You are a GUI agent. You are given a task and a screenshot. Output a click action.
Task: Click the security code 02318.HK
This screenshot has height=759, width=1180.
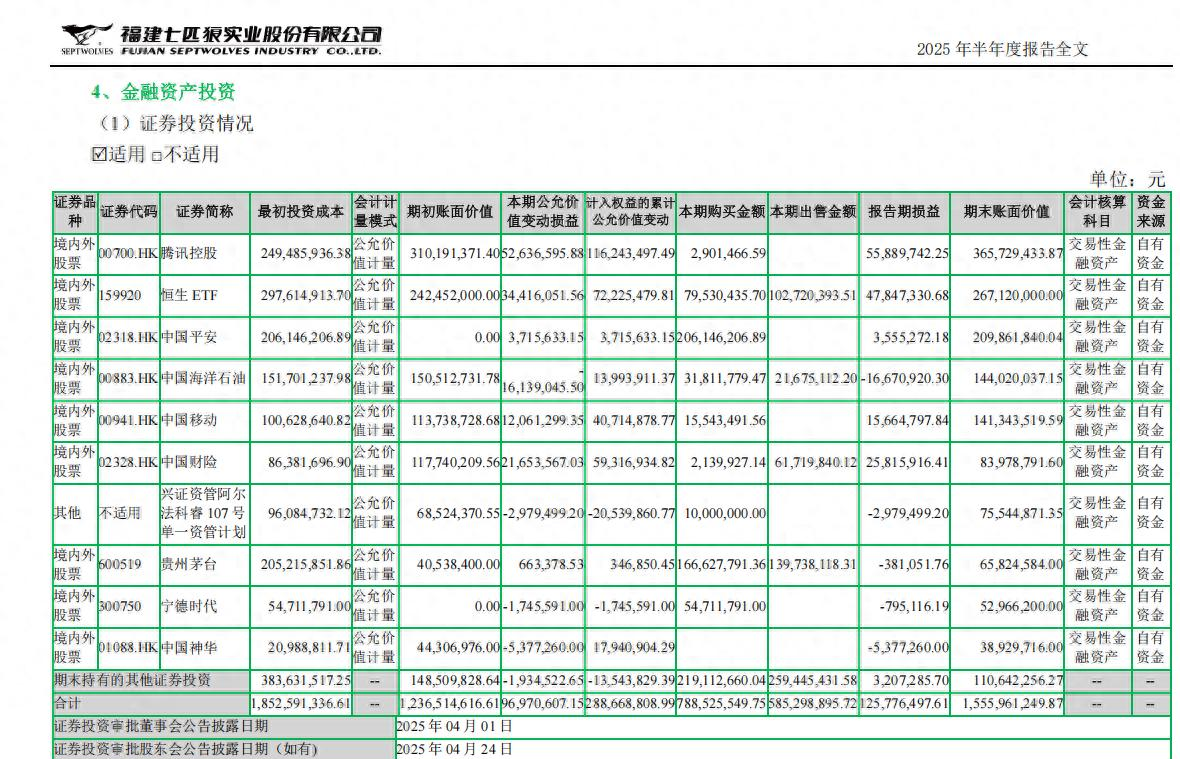[x=128, y=337]
